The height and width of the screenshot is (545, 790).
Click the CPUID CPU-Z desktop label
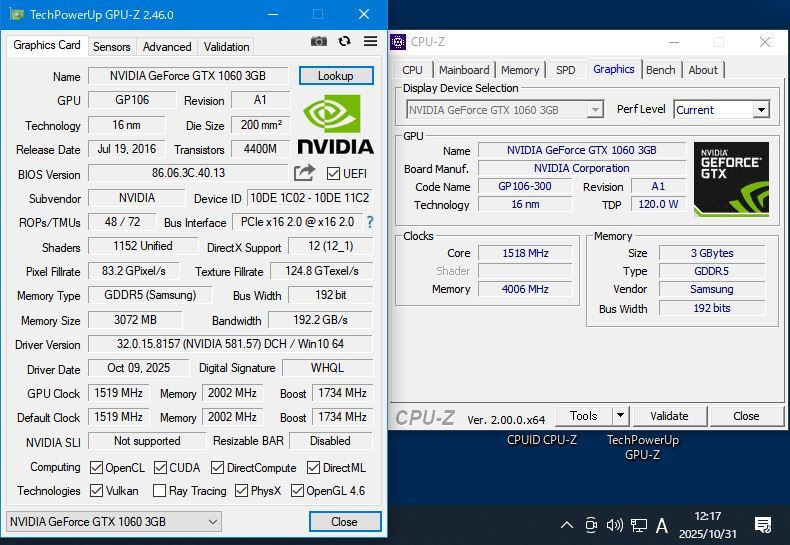(x=542, y=440)
